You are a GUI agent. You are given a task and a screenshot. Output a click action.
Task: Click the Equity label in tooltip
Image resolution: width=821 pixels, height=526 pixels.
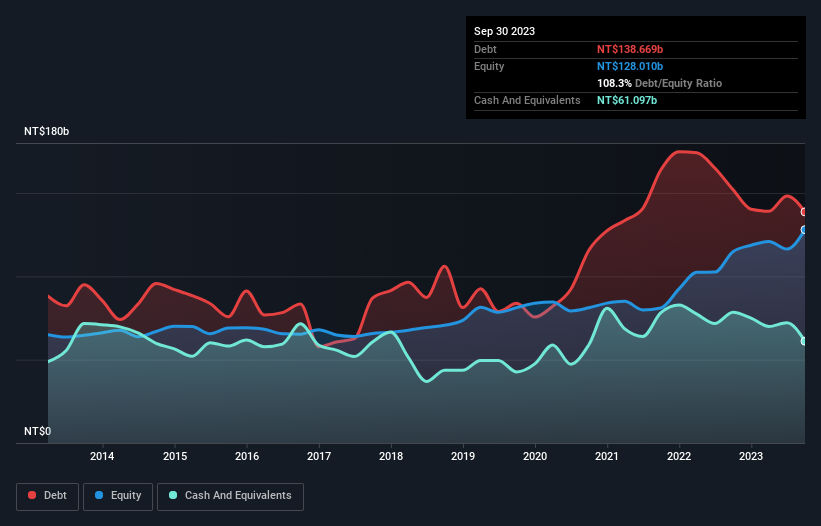coord(489,66)
